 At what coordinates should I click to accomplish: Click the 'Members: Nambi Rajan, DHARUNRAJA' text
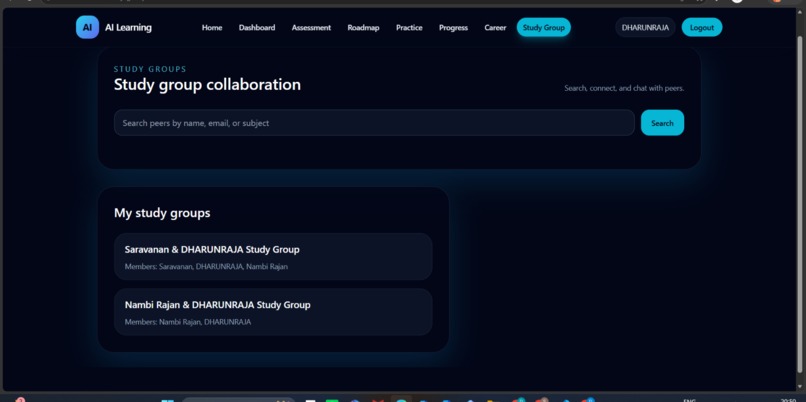188,322
